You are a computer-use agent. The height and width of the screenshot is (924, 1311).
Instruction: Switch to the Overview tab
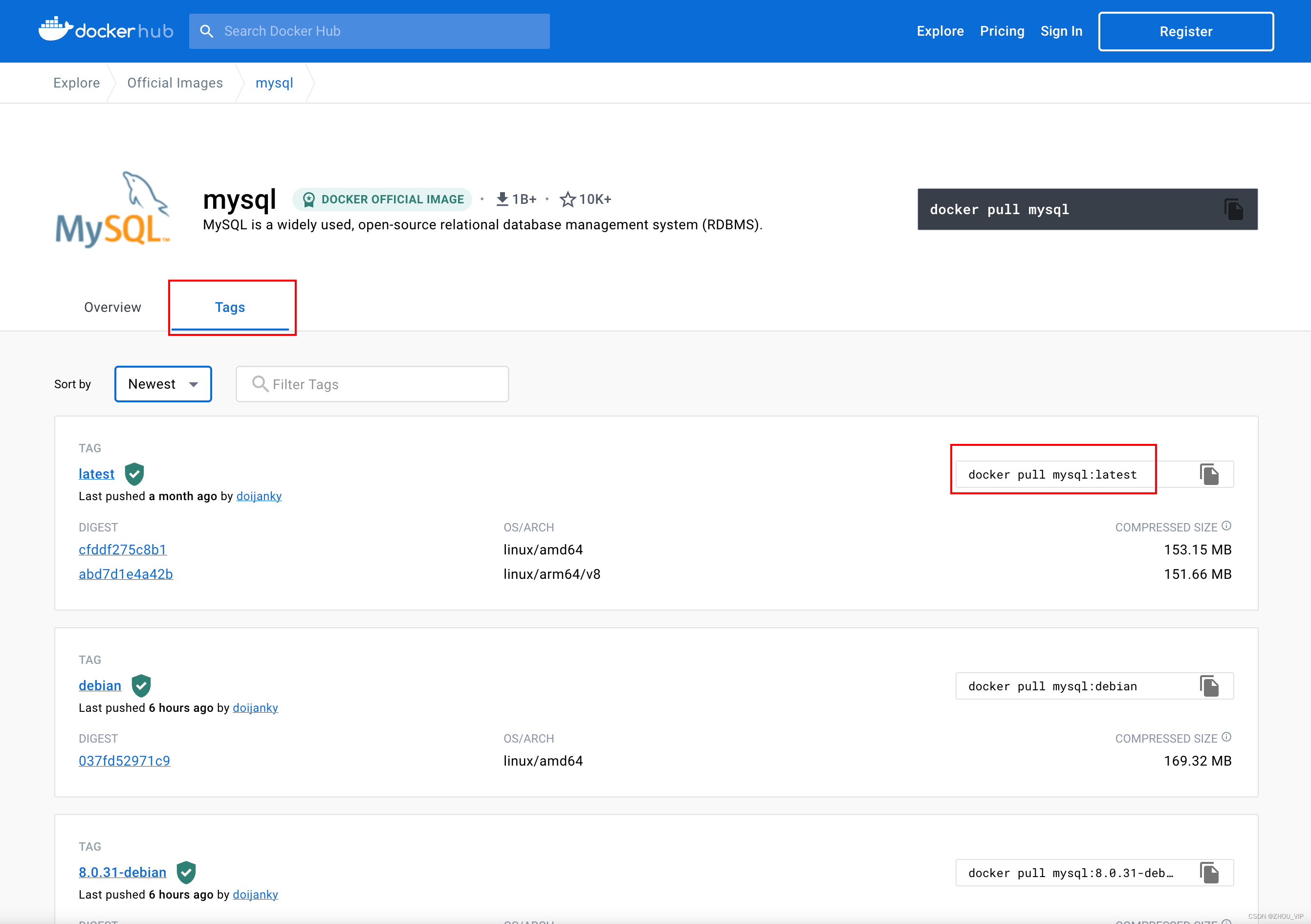tap(112, 307)
